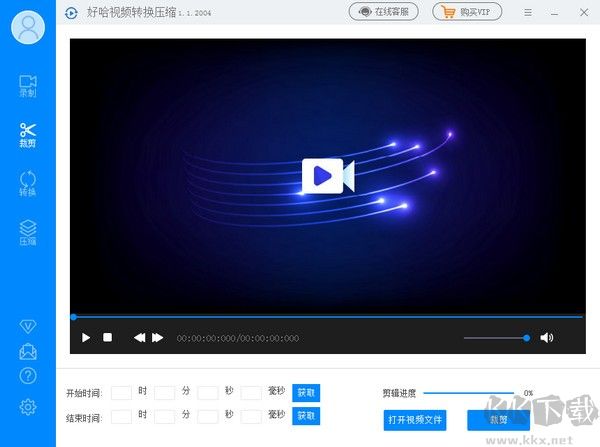The image size is (600, 447).
Task: Click the 开始时间 minute field
Action: [165, 393]
